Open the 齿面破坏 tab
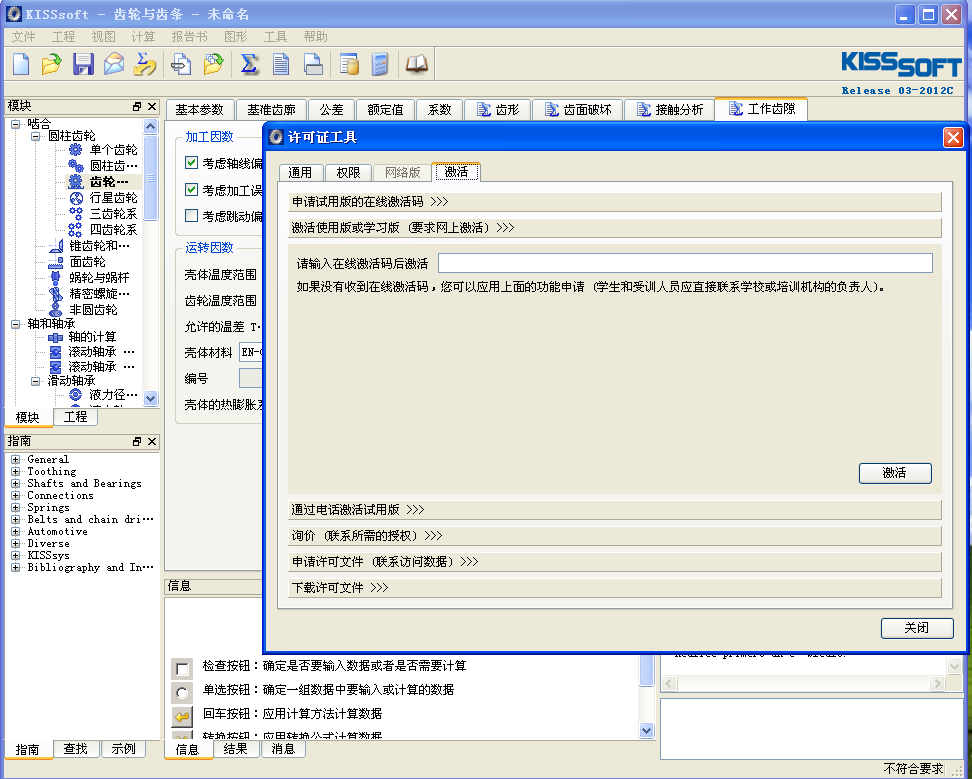 click(578, 110)
